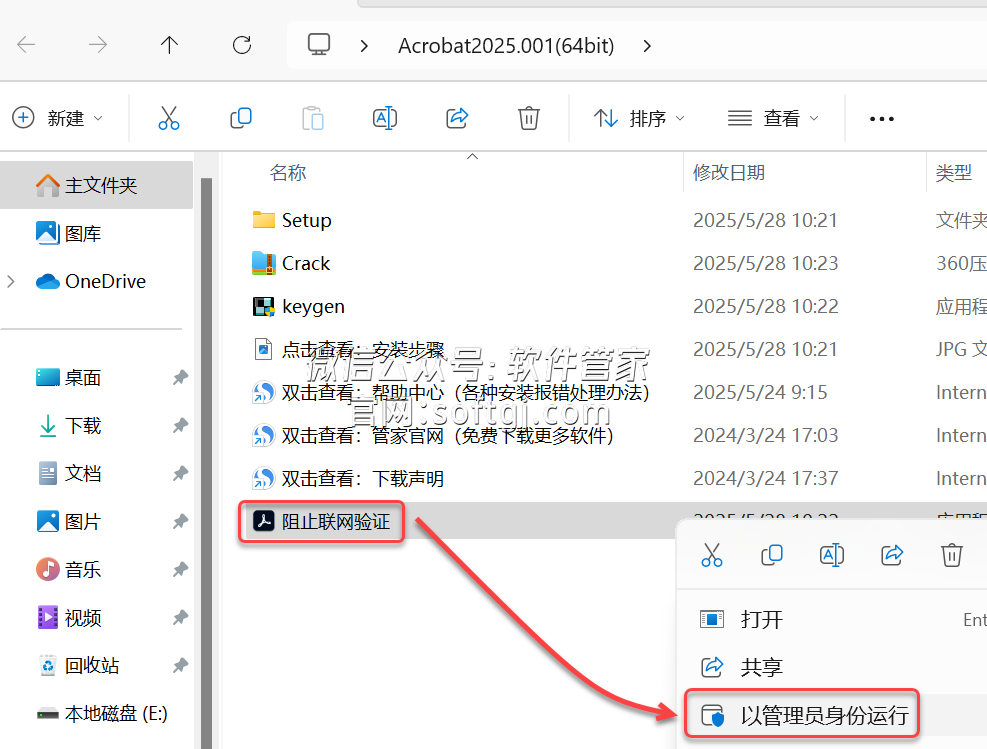
Task: Click Share icon in context menu top row
Action: tap(892, 555)
